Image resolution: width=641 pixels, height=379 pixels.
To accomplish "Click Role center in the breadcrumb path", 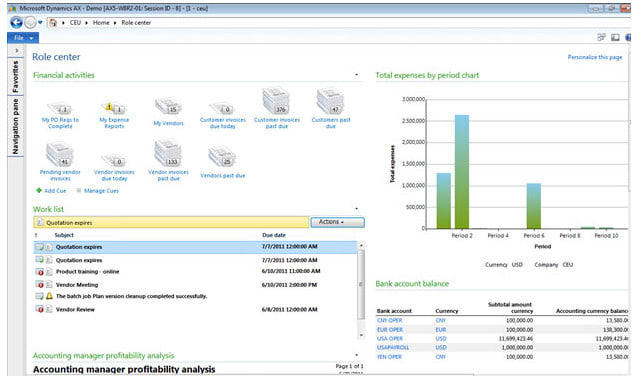I will click(136, 22).
